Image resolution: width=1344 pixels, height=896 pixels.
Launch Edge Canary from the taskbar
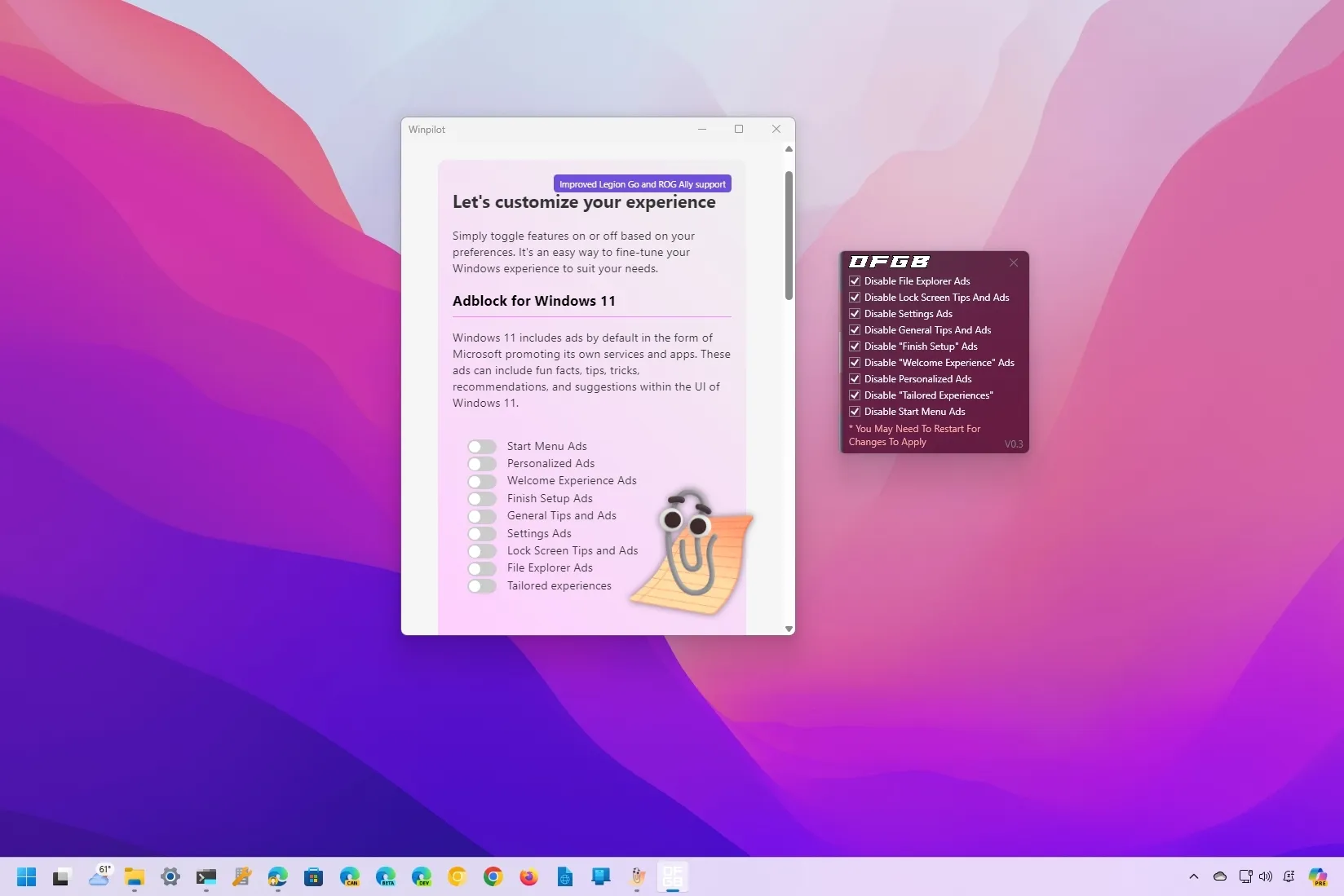(350, 877)
